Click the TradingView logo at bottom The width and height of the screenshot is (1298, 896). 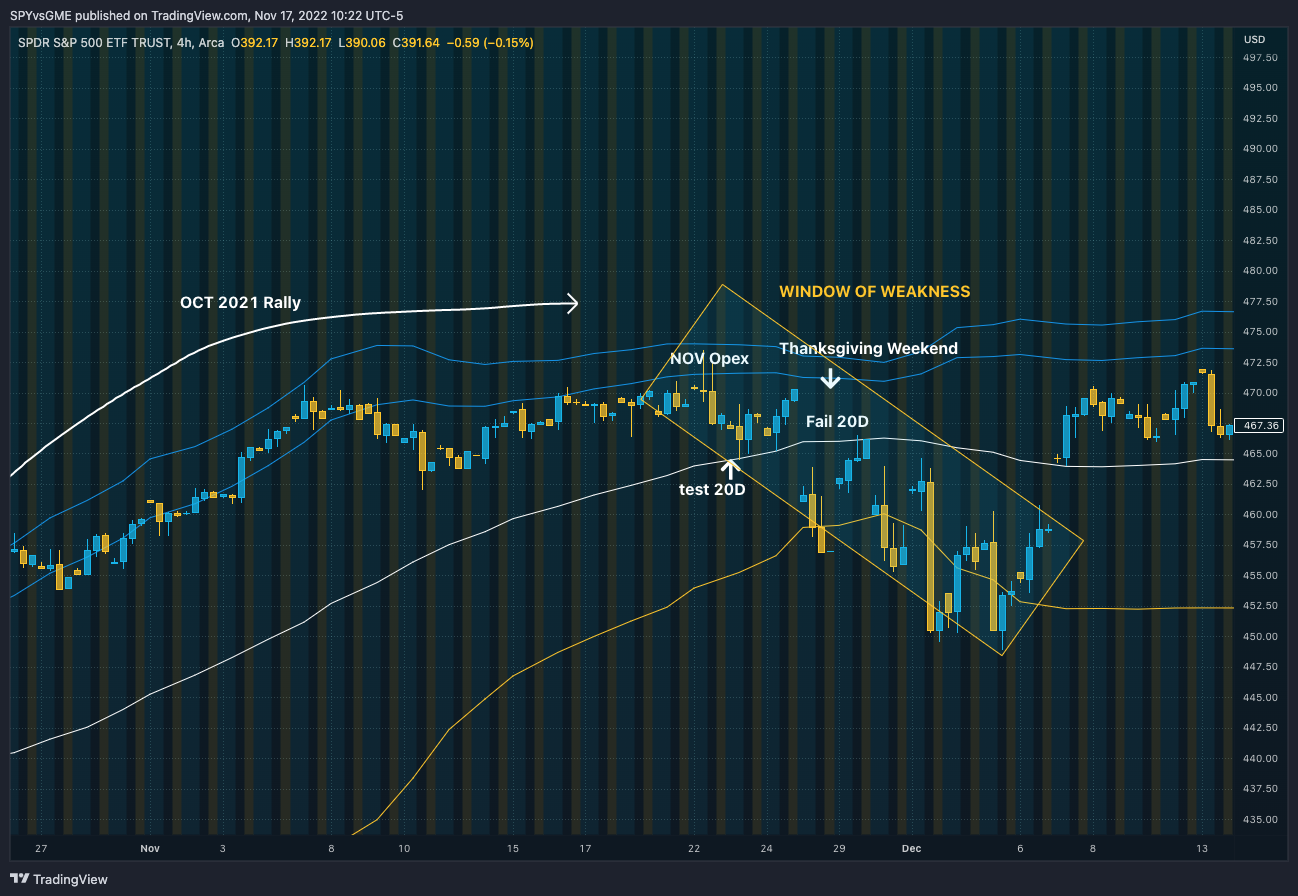[x=58, y=880]
